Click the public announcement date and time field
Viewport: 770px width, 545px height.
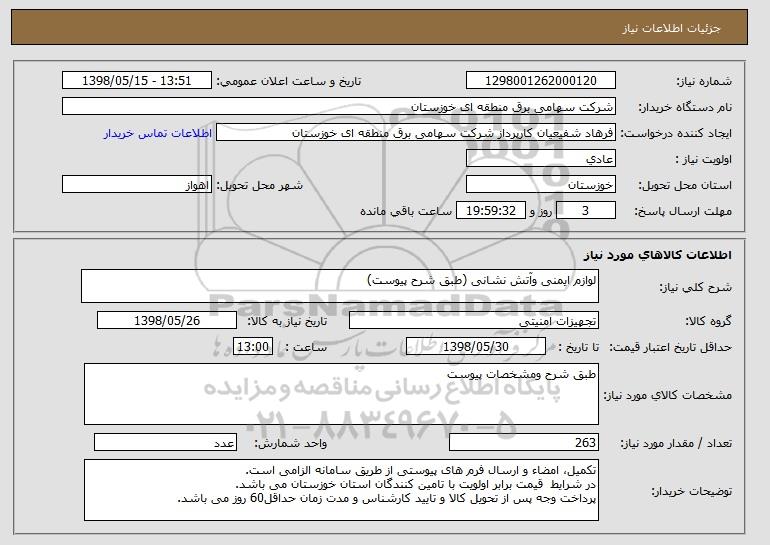(x=137, y=81)
